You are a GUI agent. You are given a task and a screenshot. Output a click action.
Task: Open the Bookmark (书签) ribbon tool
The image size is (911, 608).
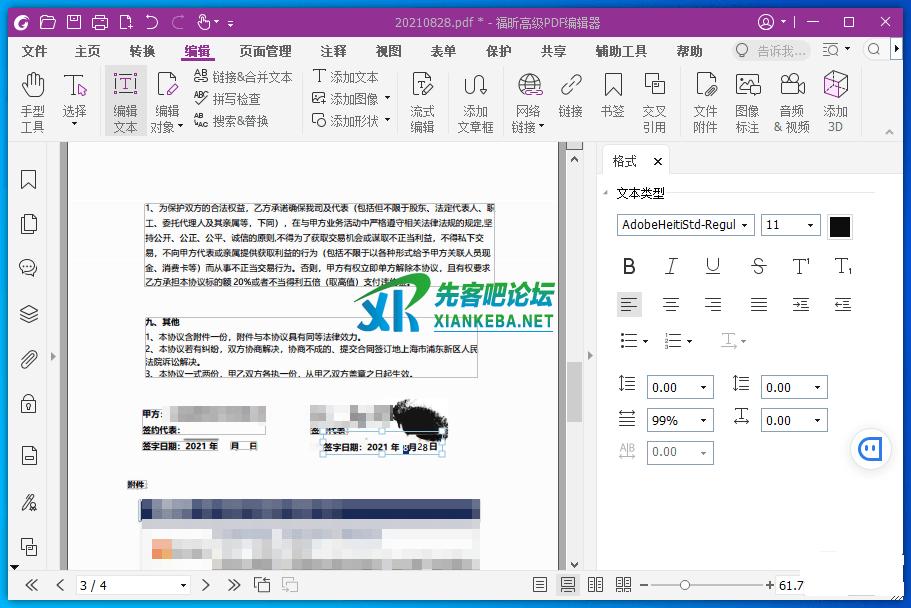point(613,100)
